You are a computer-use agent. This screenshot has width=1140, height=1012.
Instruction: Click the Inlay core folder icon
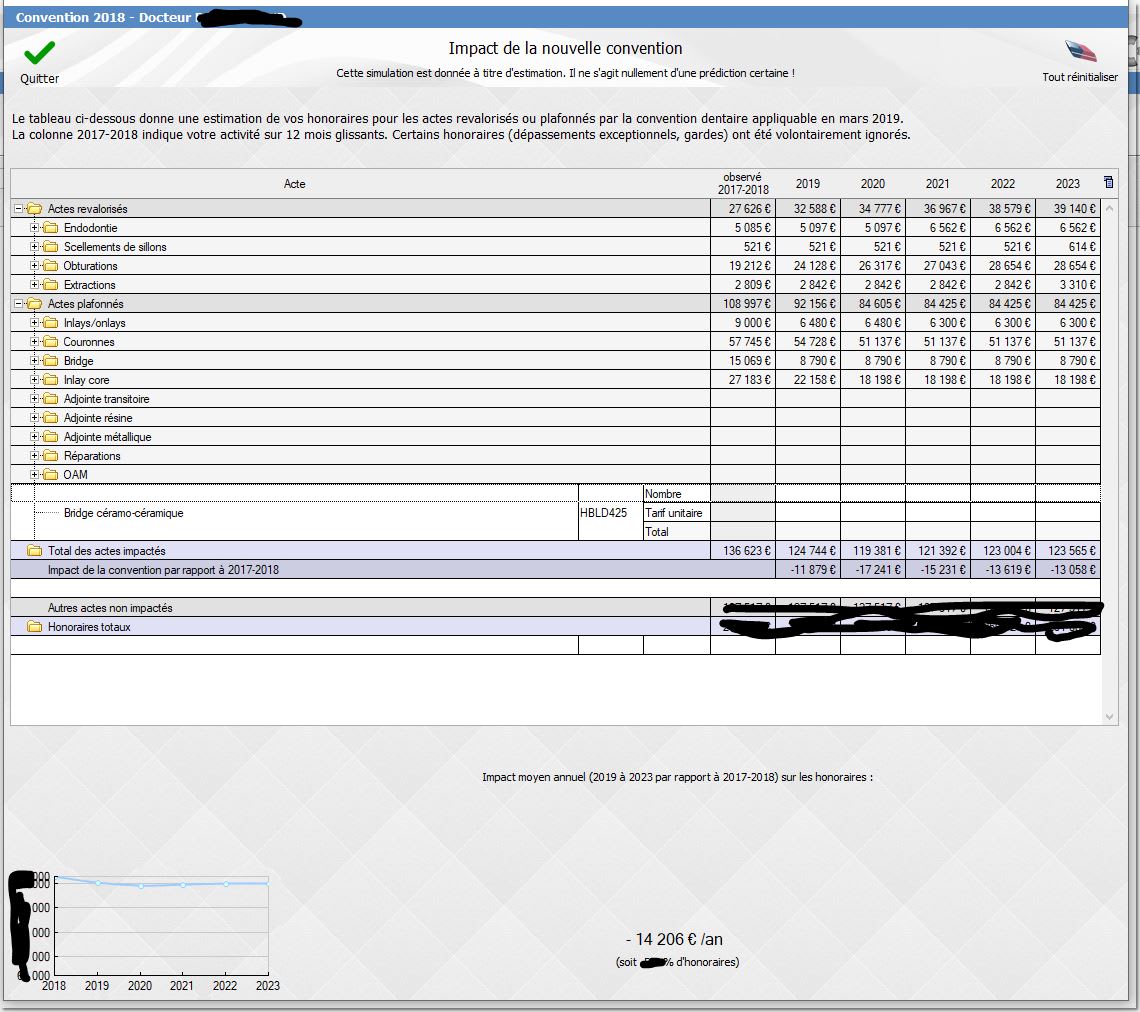pyautogui.click(x=50, y=380)
